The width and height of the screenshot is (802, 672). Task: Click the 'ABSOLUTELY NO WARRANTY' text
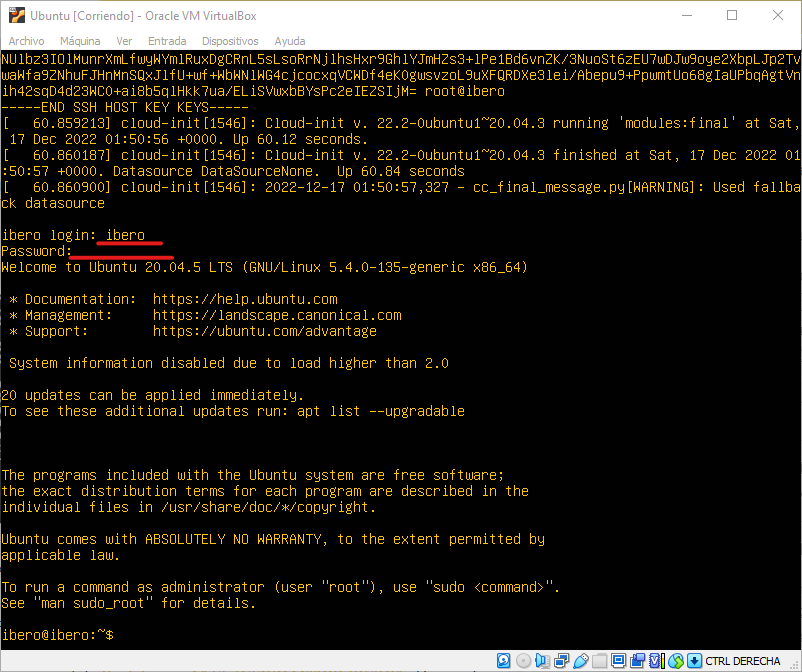pos(233,539)
